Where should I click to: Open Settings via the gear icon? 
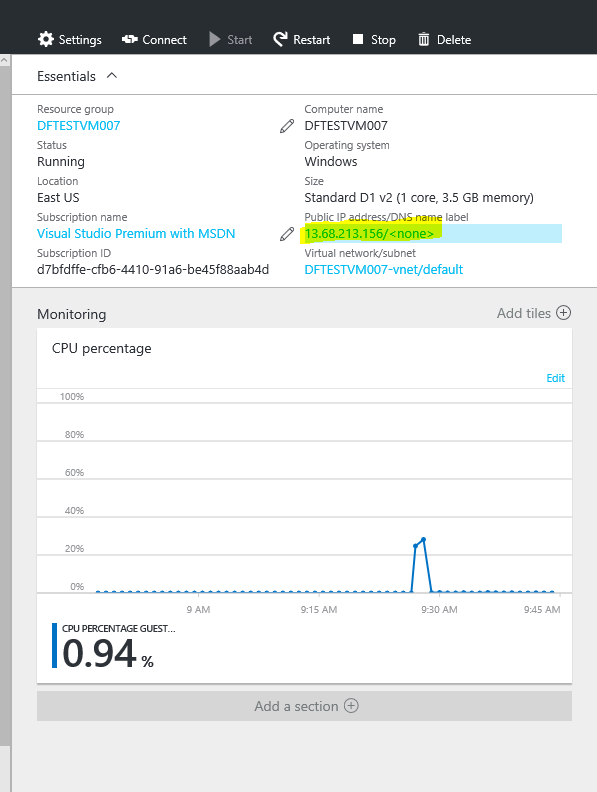(x=45, y=39)
